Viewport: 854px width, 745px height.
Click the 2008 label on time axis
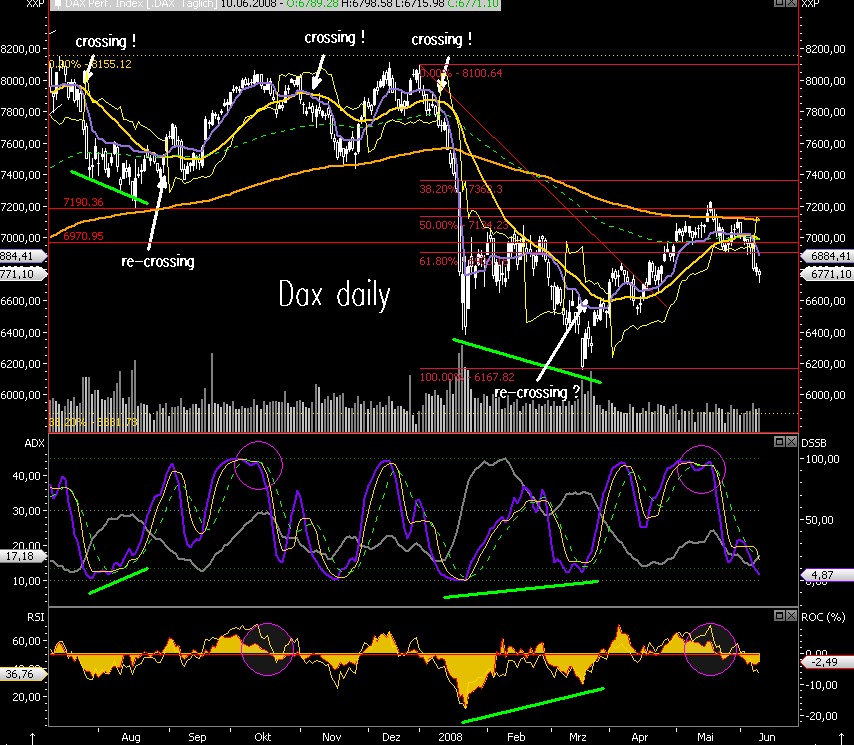[450, 737]
